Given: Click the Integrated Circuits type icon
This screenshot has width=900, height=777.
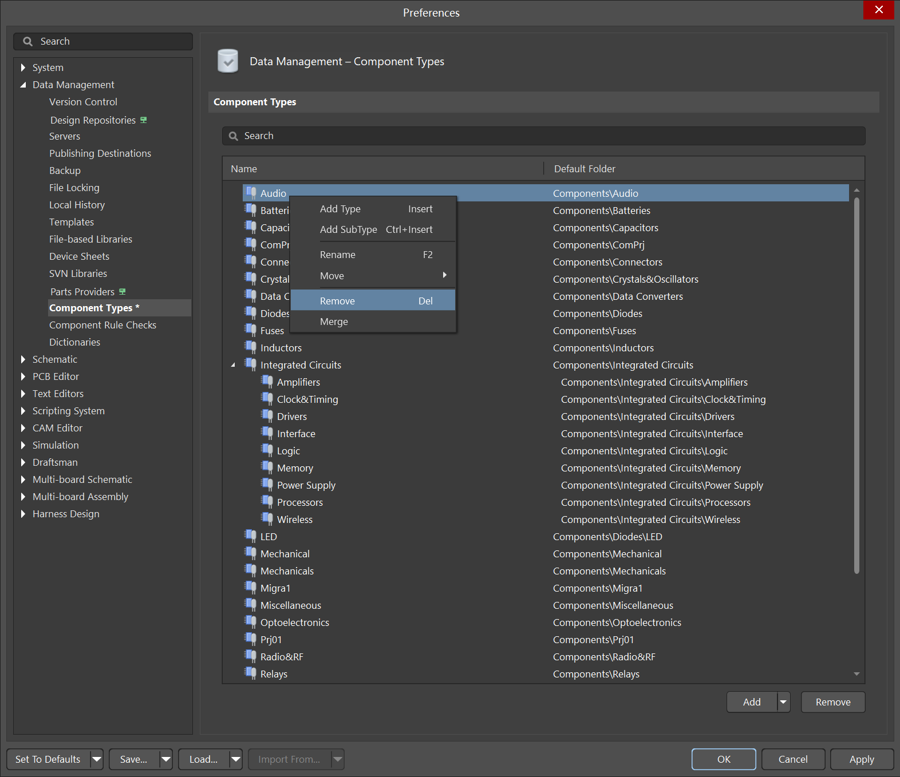Looking at the screenshot, I should (x=251, y=364).
